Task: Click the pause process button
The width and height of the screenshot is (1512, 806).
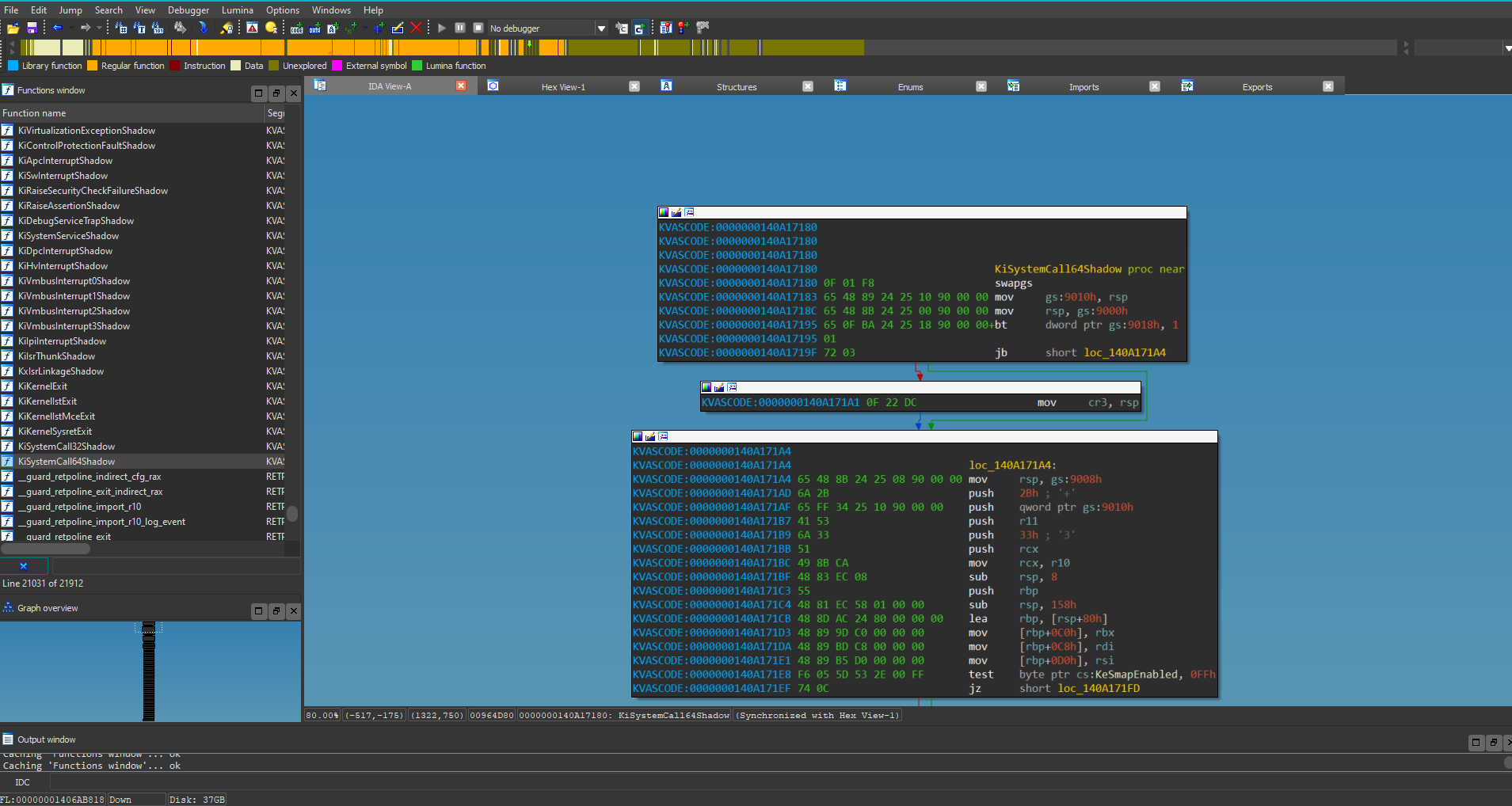Action: 459,28
